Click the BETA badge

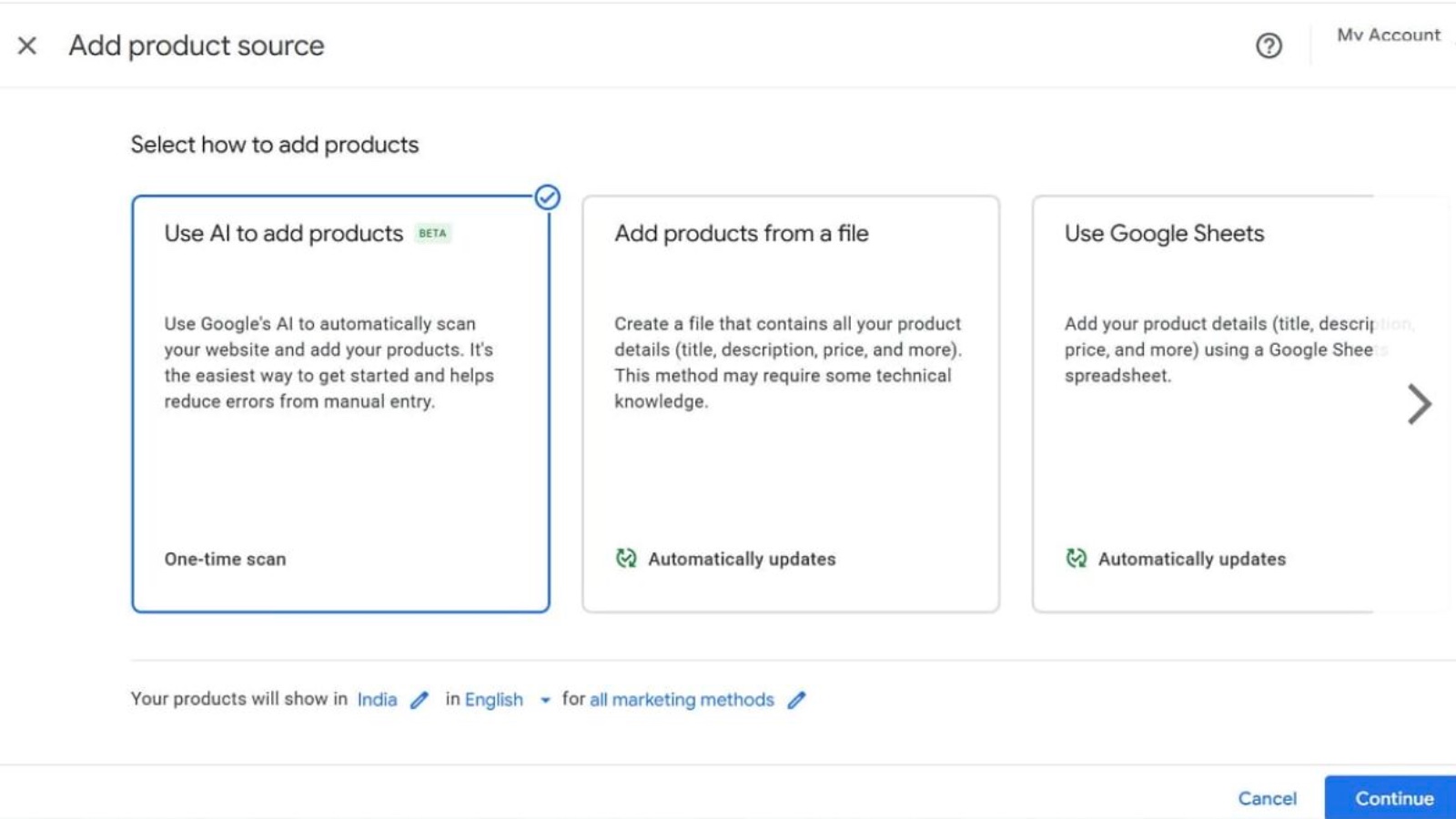point(432,234)
